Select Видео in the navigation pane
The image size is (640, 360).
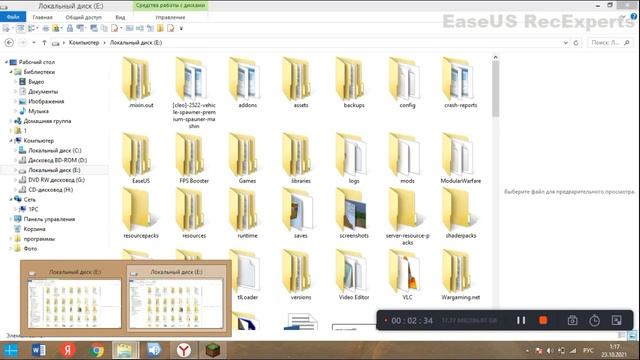pos(32,82)
